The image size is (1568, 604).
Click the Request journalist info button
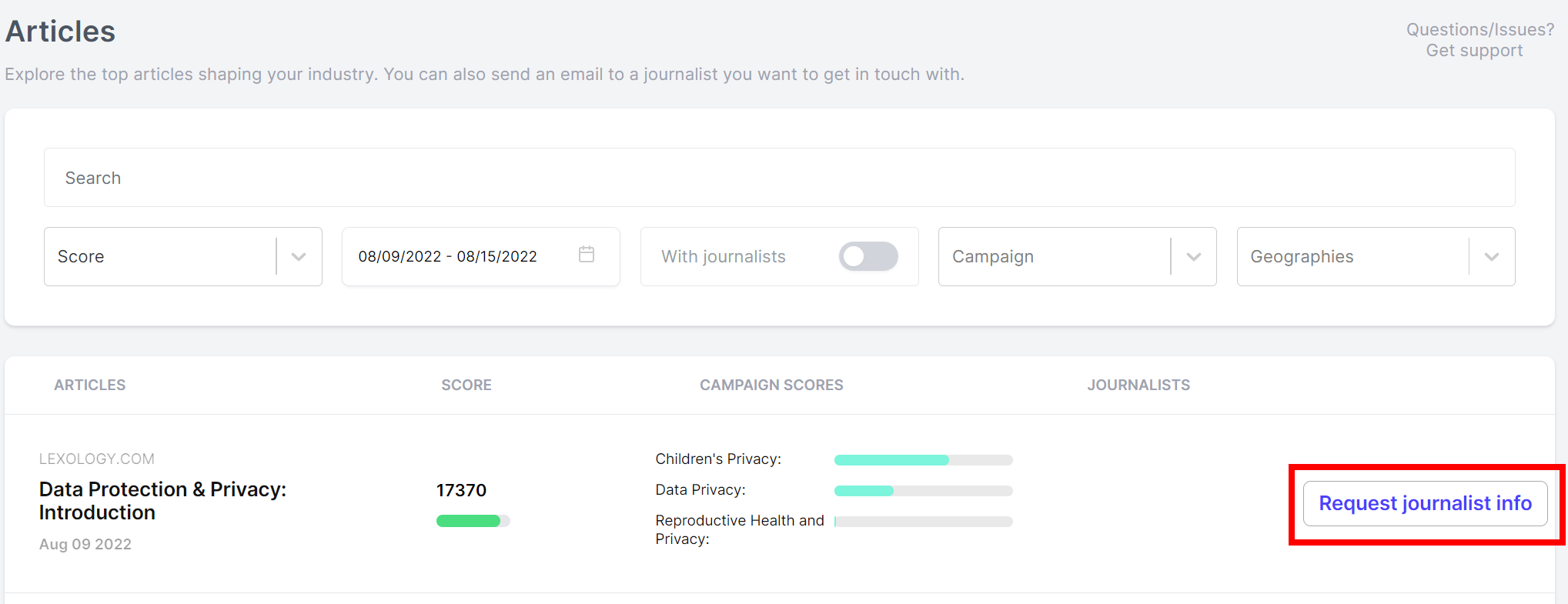point(1426,503)
